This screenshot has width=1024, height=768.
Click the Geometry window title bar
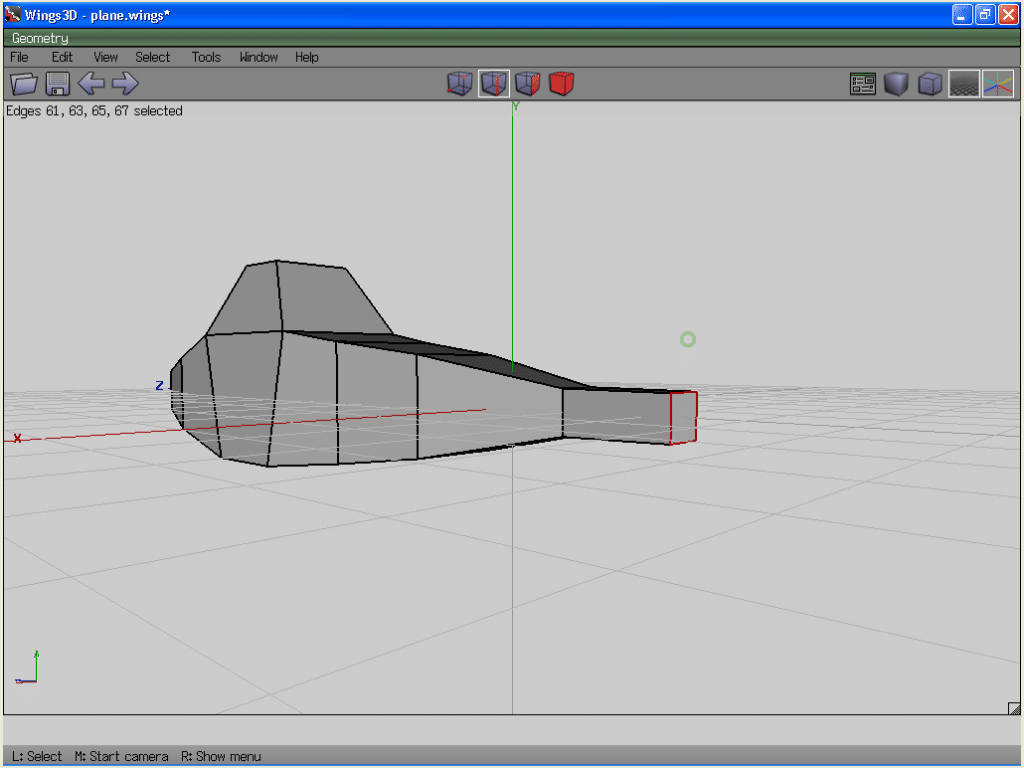click(500, 38)
